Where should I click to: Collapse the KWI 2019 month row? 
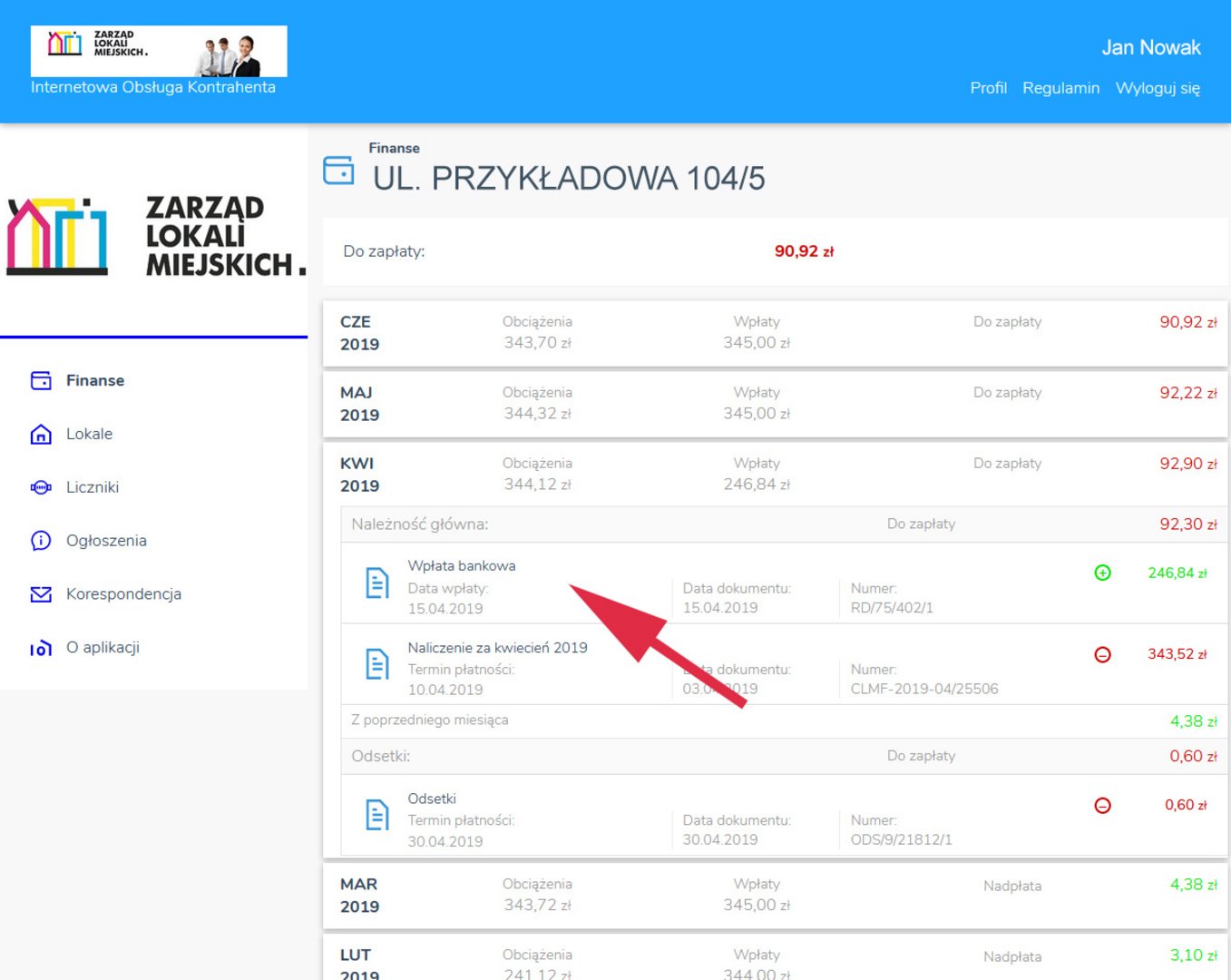pyautogui.click(x=775, y=475)
